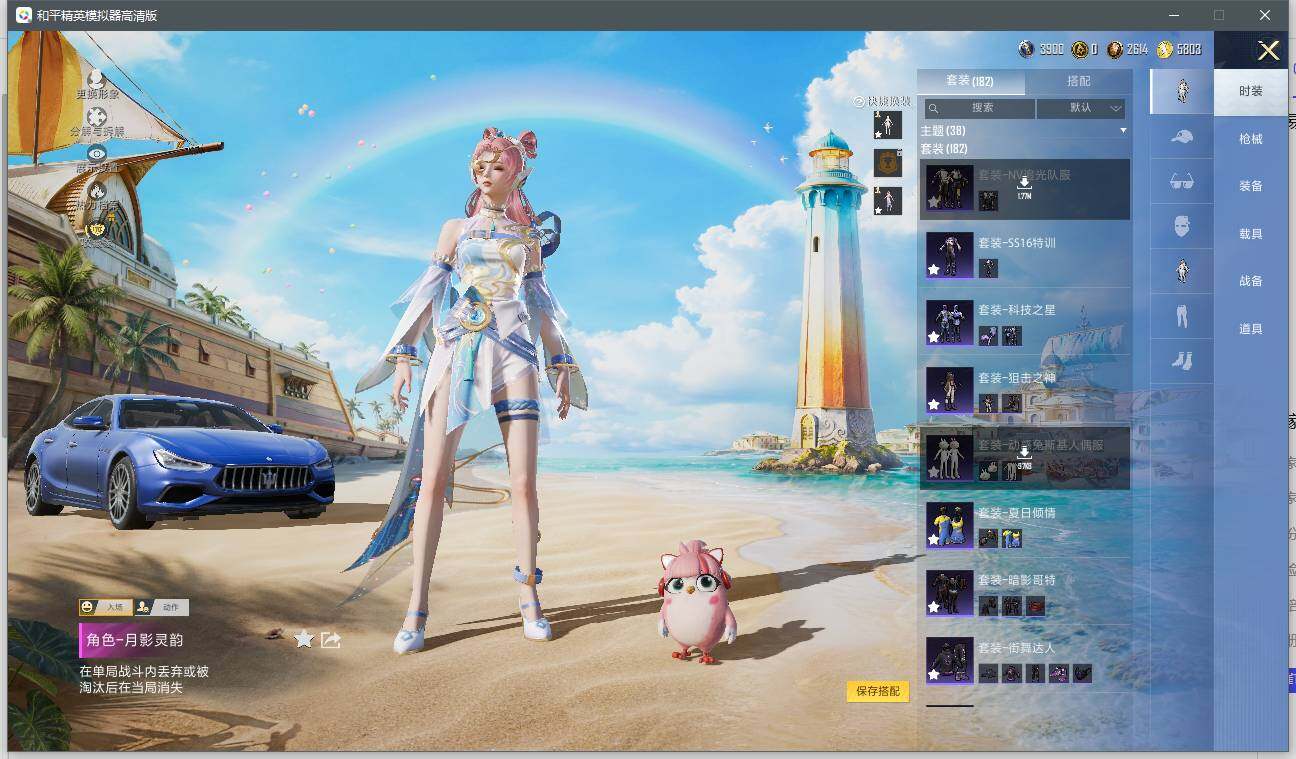Minimize the 和平精英模拟器 window
Image resolution: width=1296 pixels, height=759 pixels.
click(1173, 15)
